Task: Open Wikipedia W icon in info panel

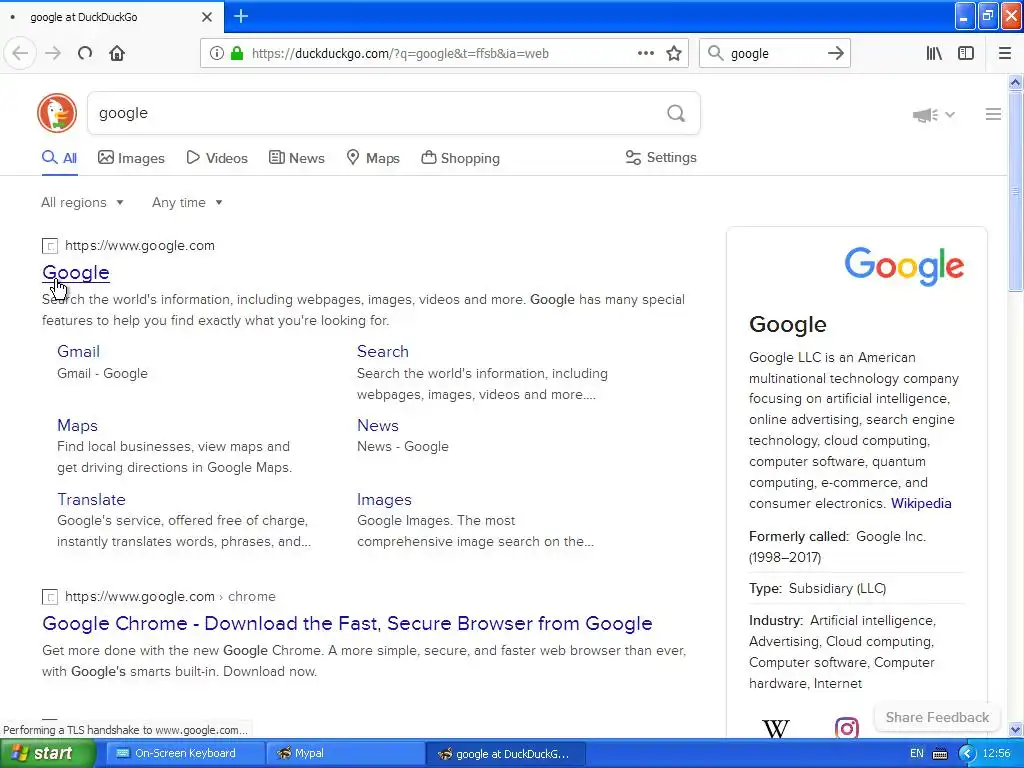Action: point(776,728)
